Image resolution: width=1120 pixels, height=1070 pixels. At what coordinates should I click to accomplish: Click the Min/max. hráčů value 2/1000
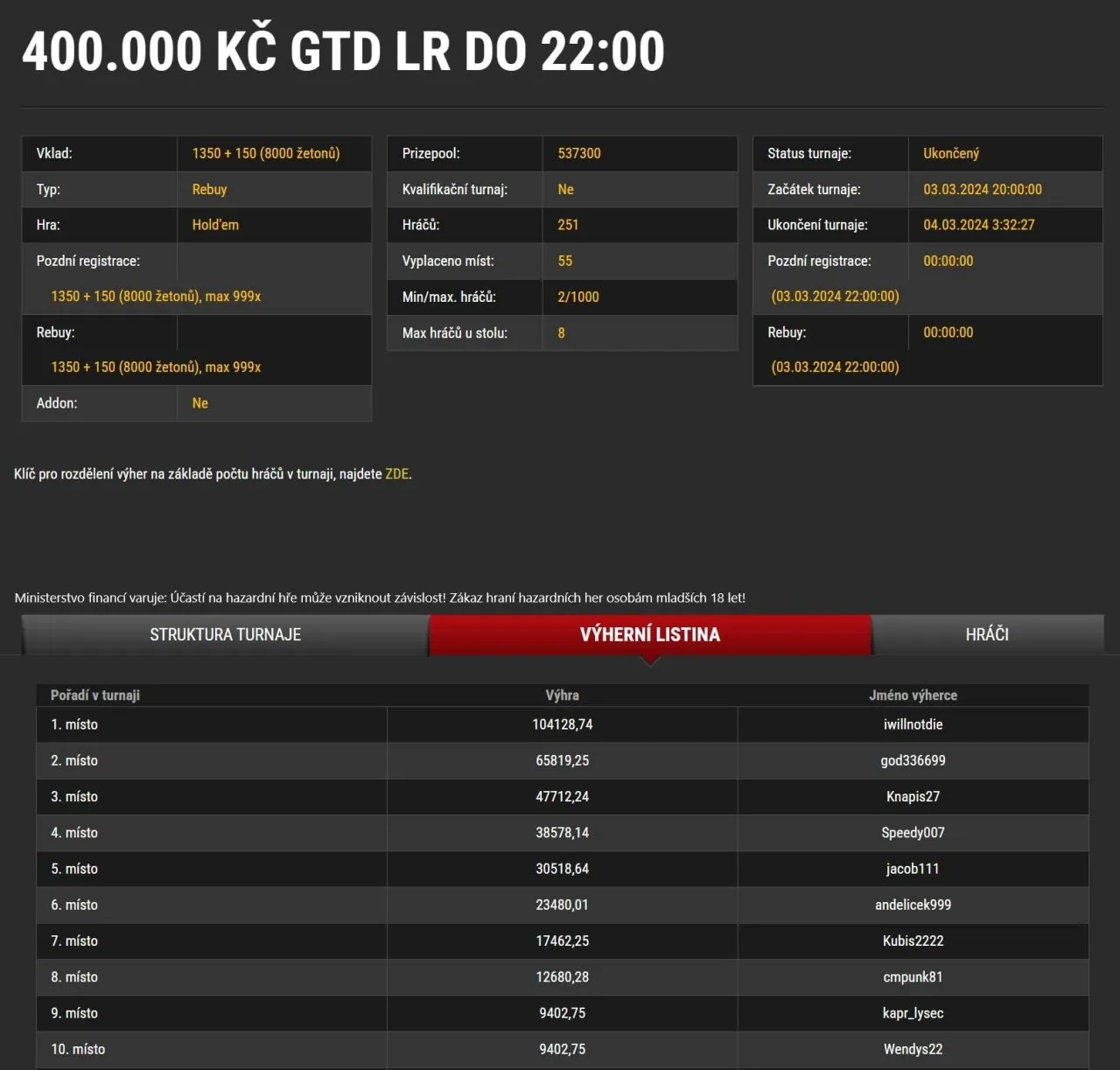pos(578,297)
